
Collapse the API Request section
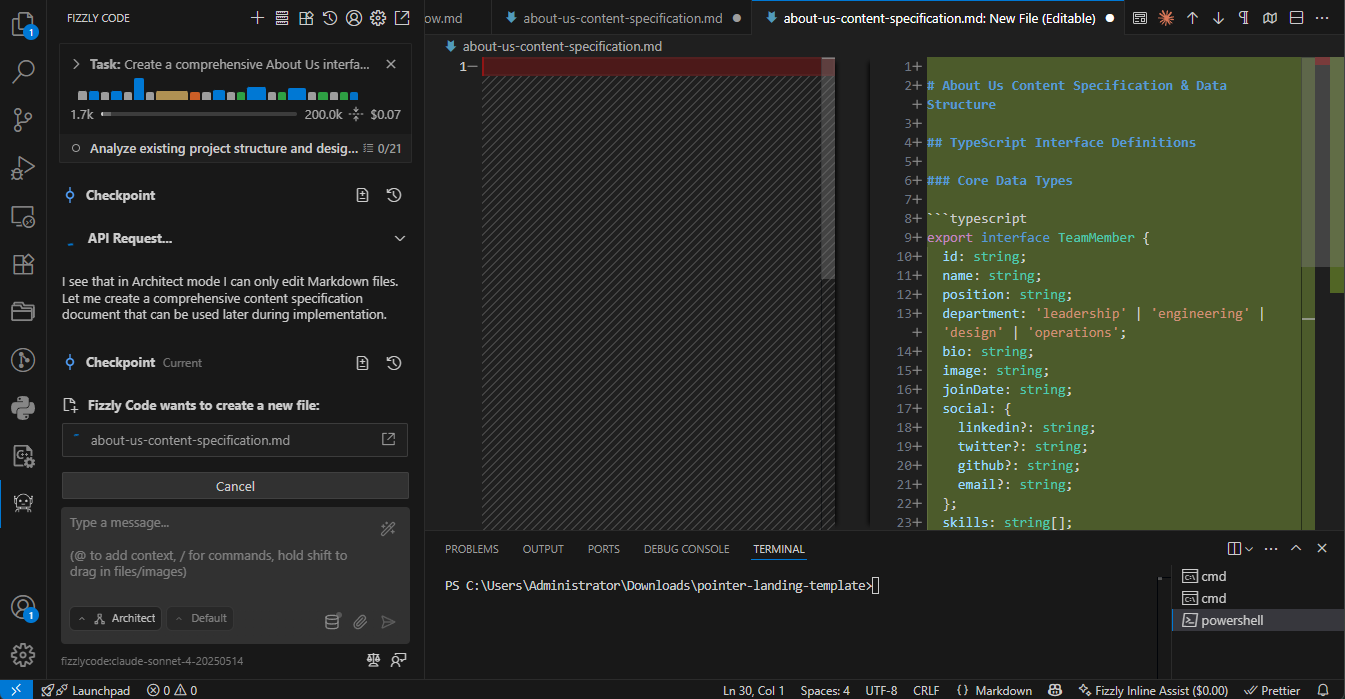click(399, 238)
